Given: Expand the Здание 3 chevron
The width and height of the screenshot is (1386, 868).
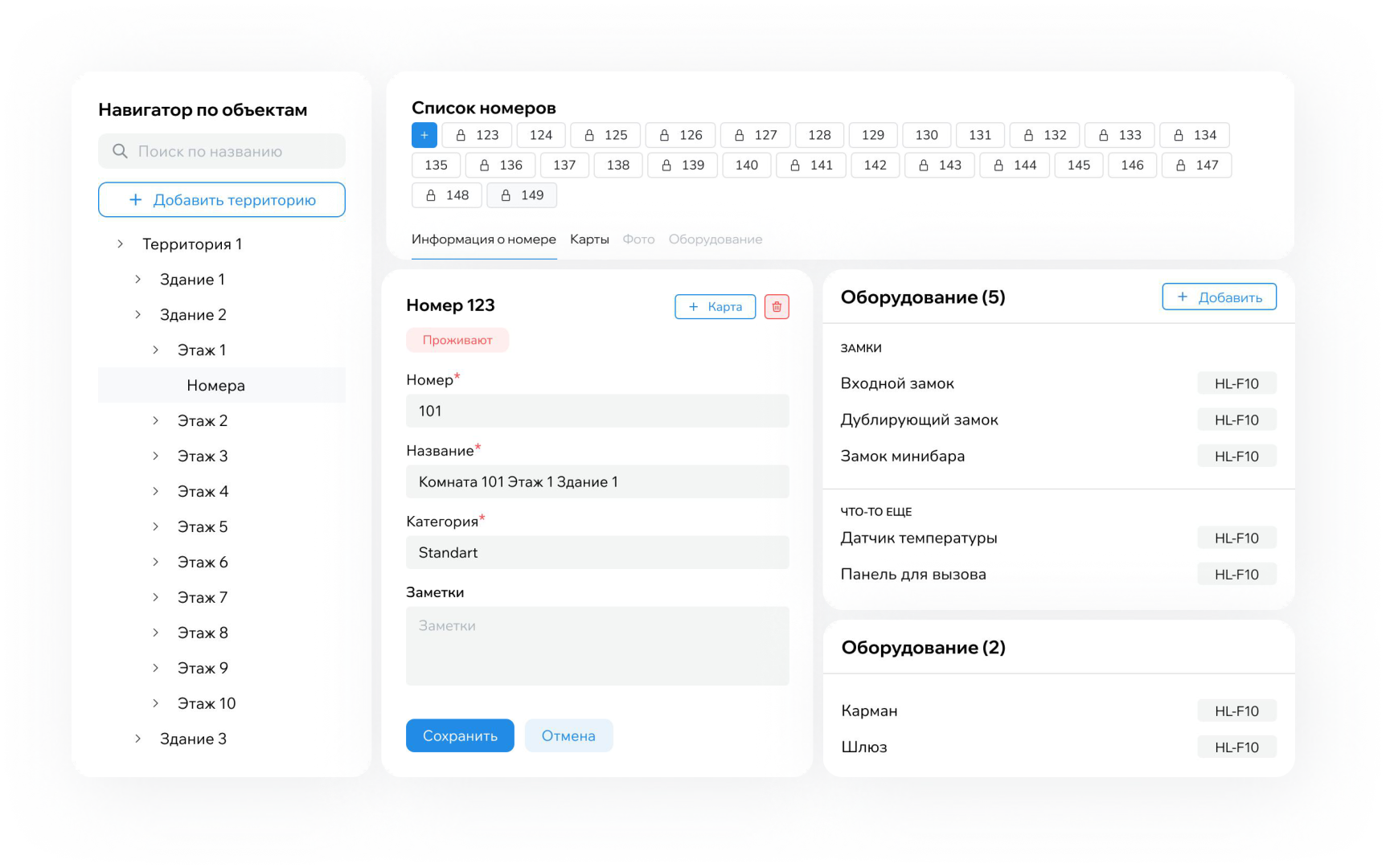Looking at the screenshot, I should tap(138, 739).
